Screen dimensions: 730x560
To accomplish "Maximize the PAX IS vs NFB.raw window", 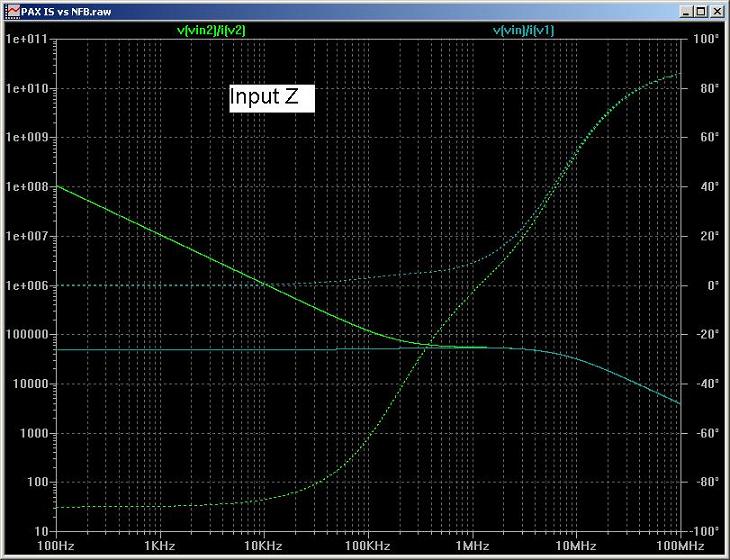I will pos(701,12).
